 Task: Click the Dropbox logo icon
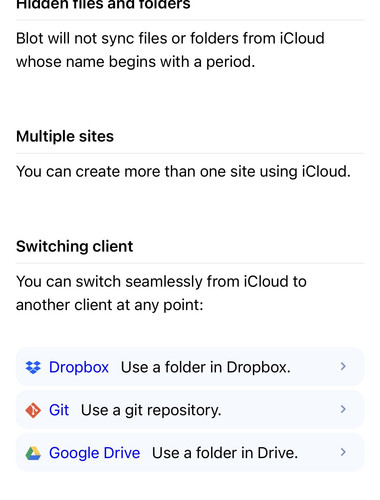[33, 367]
